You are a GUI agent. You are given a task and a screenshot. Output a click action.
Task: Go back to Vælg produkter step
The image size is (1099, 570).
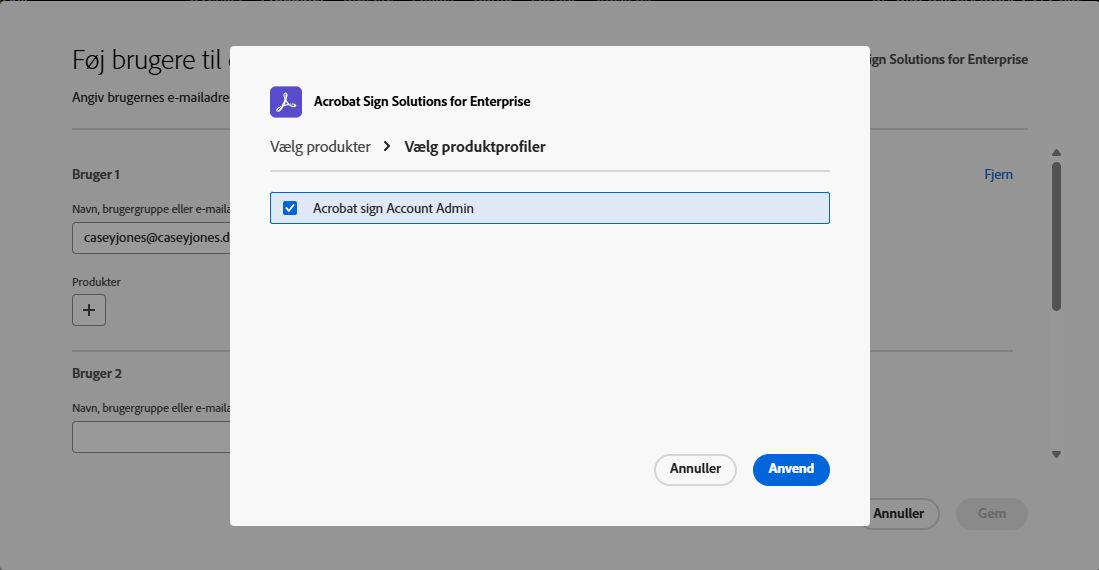pyautogui.click(x=320, y=147)
